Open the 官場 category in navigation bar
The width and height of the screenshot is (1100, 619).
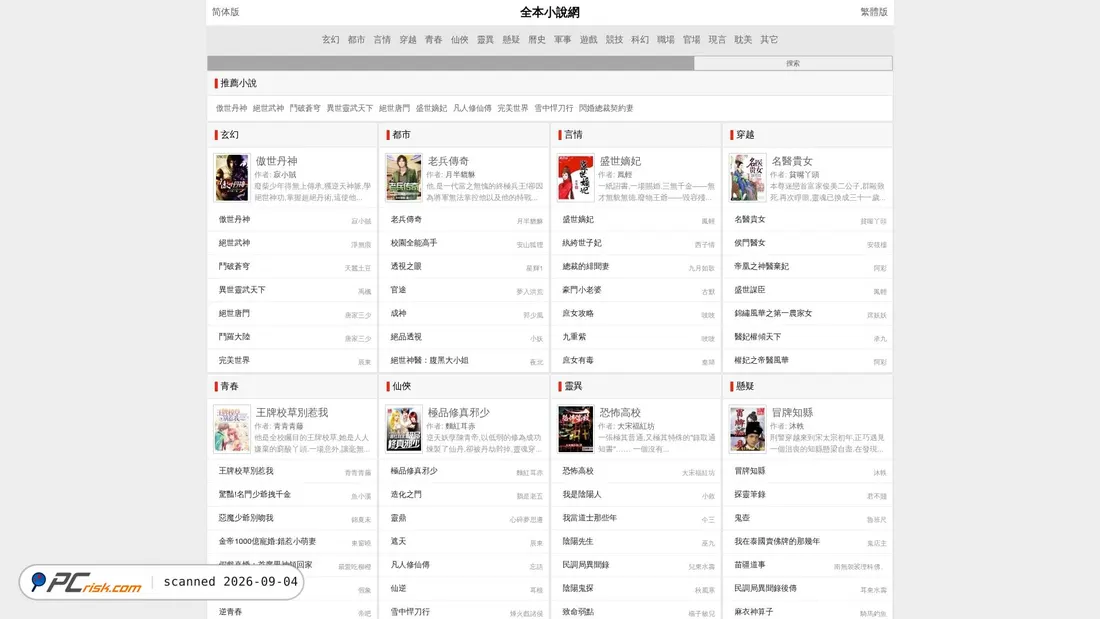click(692, 40)
